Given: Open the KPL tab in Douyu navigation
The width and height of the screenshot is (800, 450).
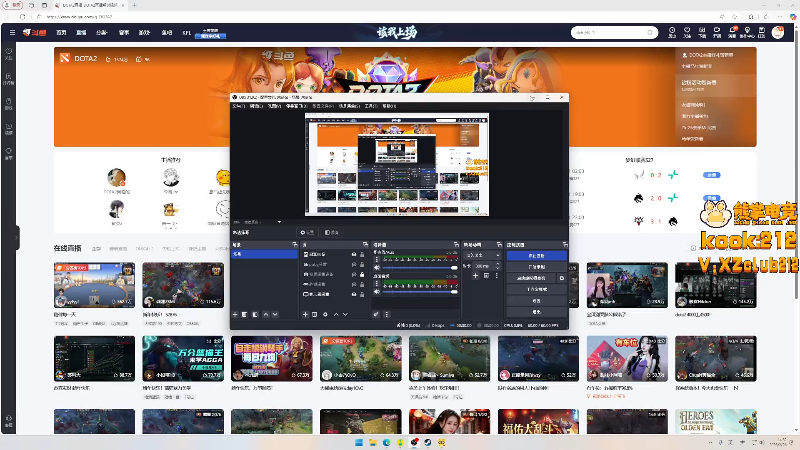Looking at the screenshot, I should (187, 33).
